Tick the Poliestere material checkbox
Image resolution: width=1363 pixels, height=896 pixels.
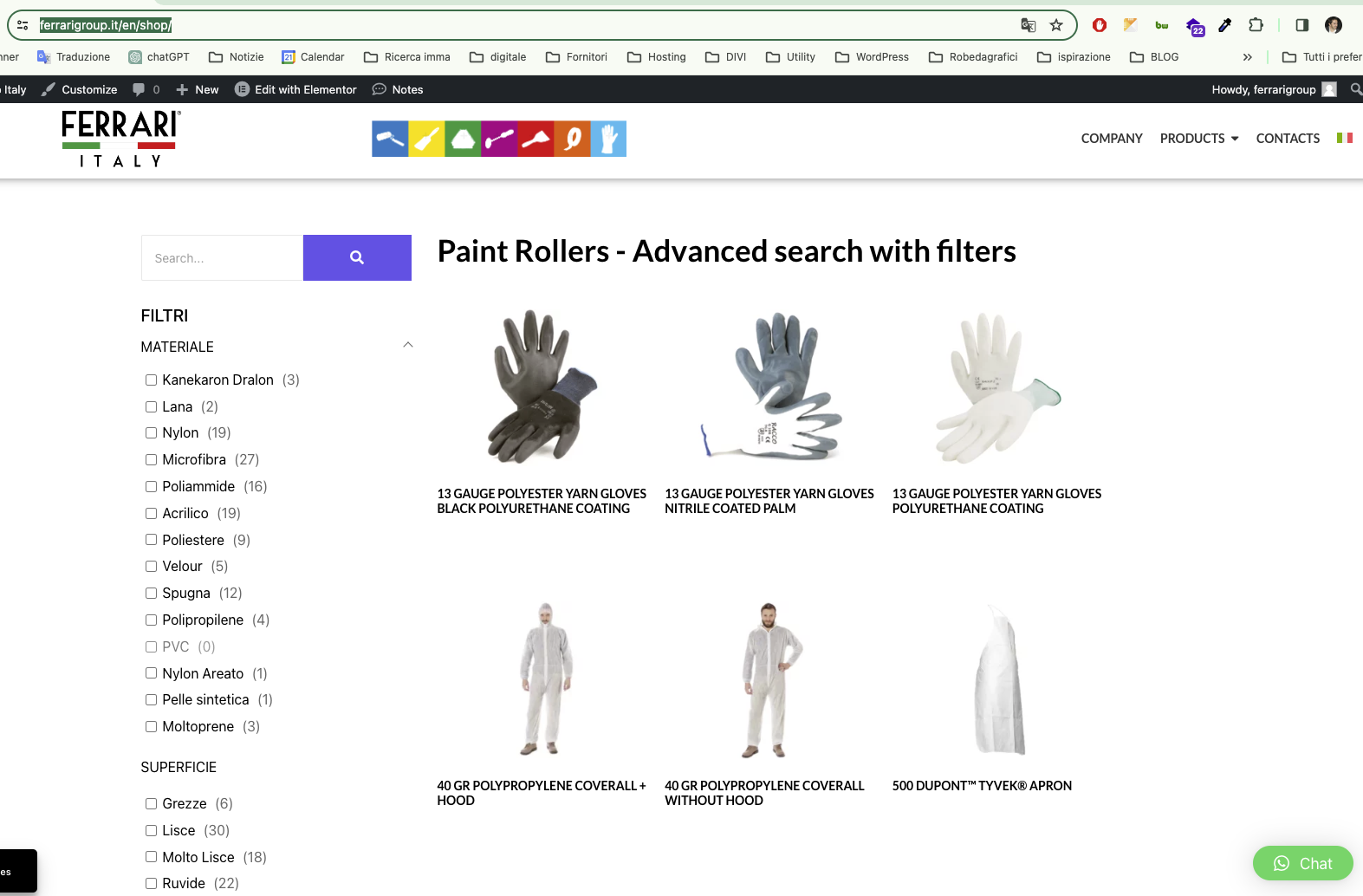(x=151, y=539)
